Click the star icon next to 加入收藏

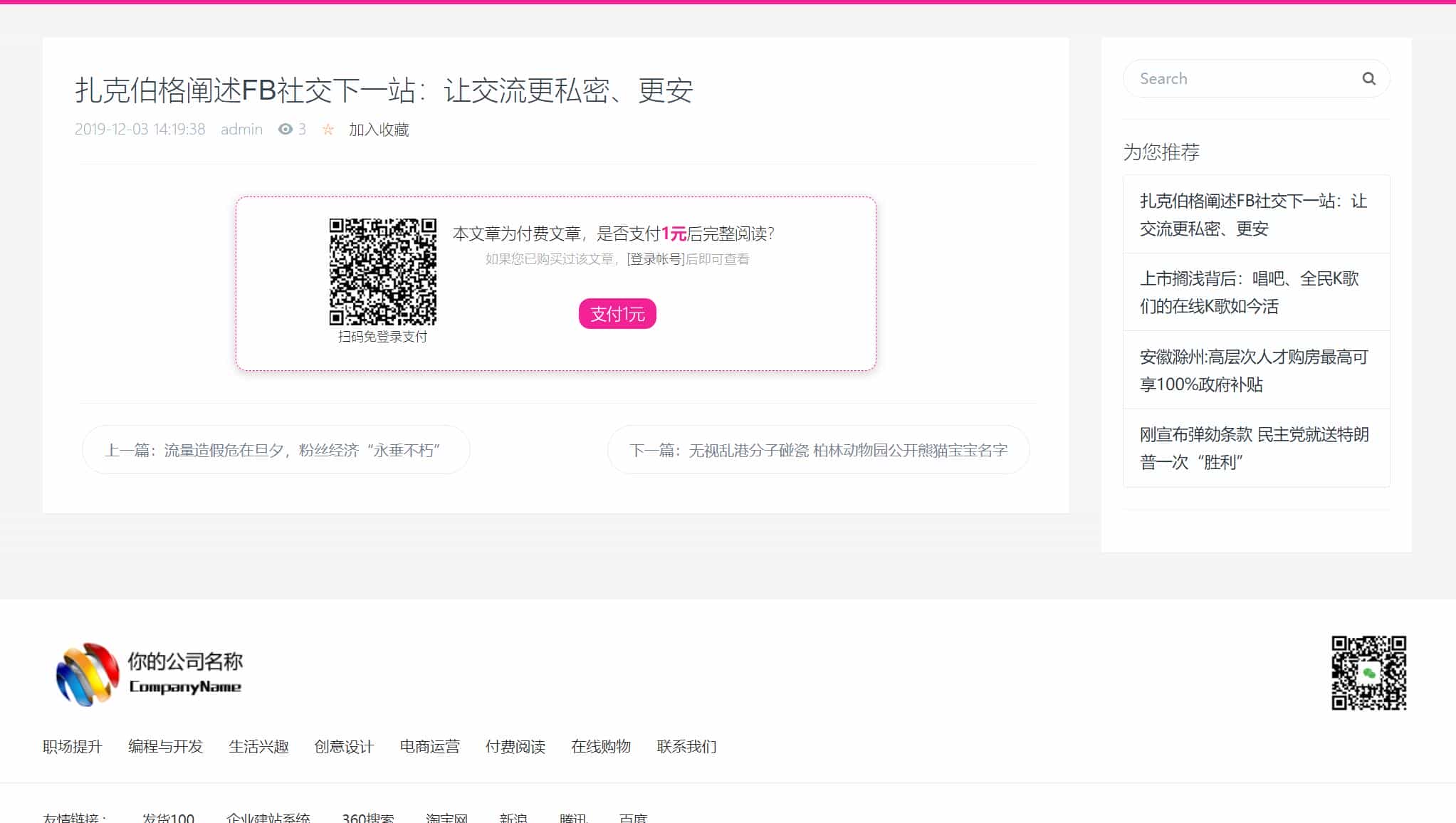(328, 129)
